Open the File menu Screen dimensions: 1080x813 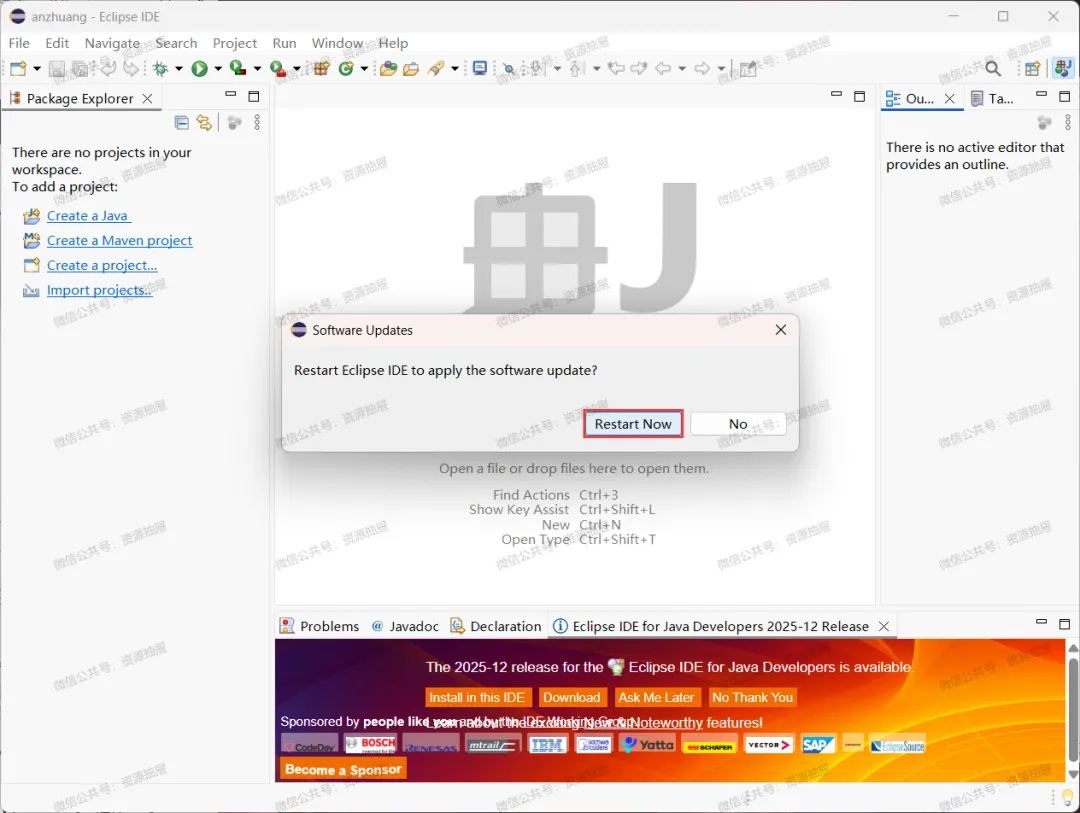point(19,43)
